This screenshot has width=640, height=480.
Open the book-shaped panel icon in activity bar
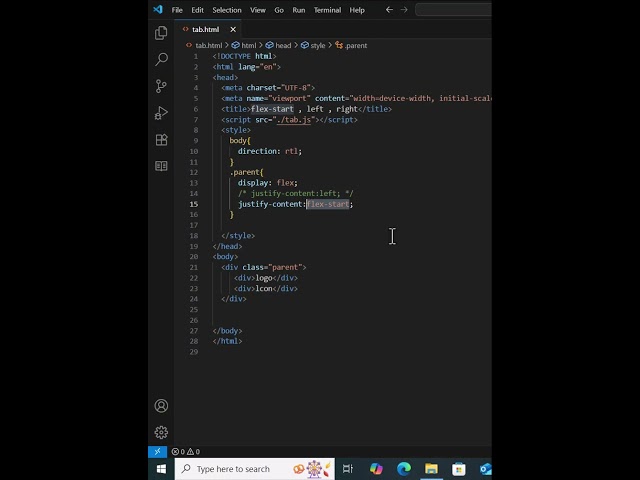[x=161, y=166]
